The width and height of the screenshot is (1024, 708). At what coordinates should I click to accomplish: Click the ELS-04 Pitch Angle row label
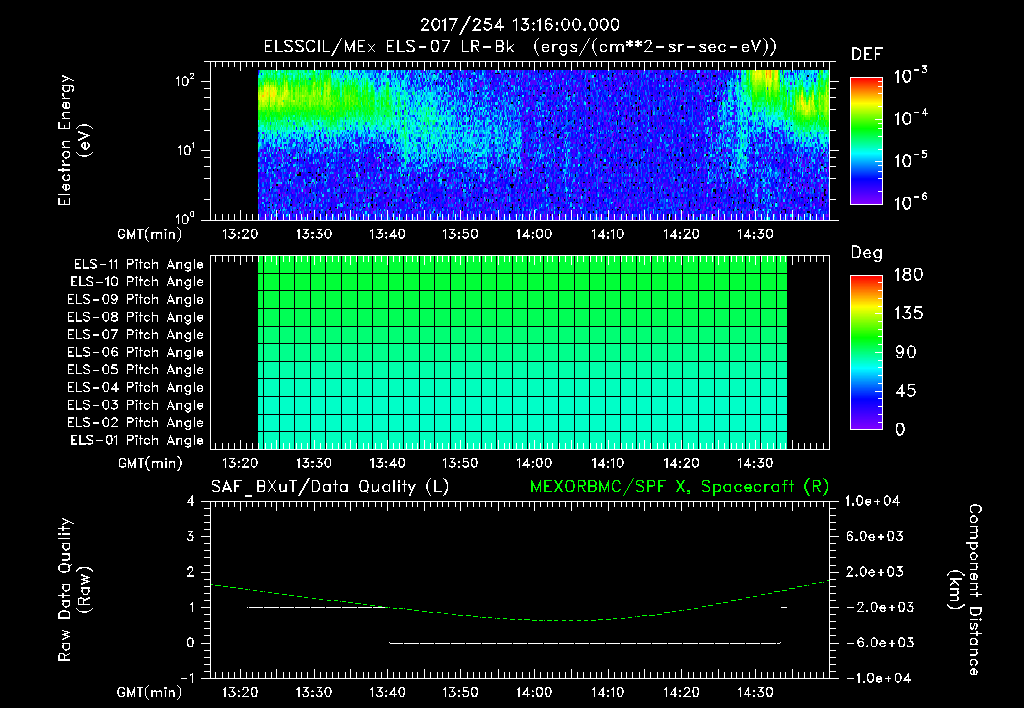(136, 388)
